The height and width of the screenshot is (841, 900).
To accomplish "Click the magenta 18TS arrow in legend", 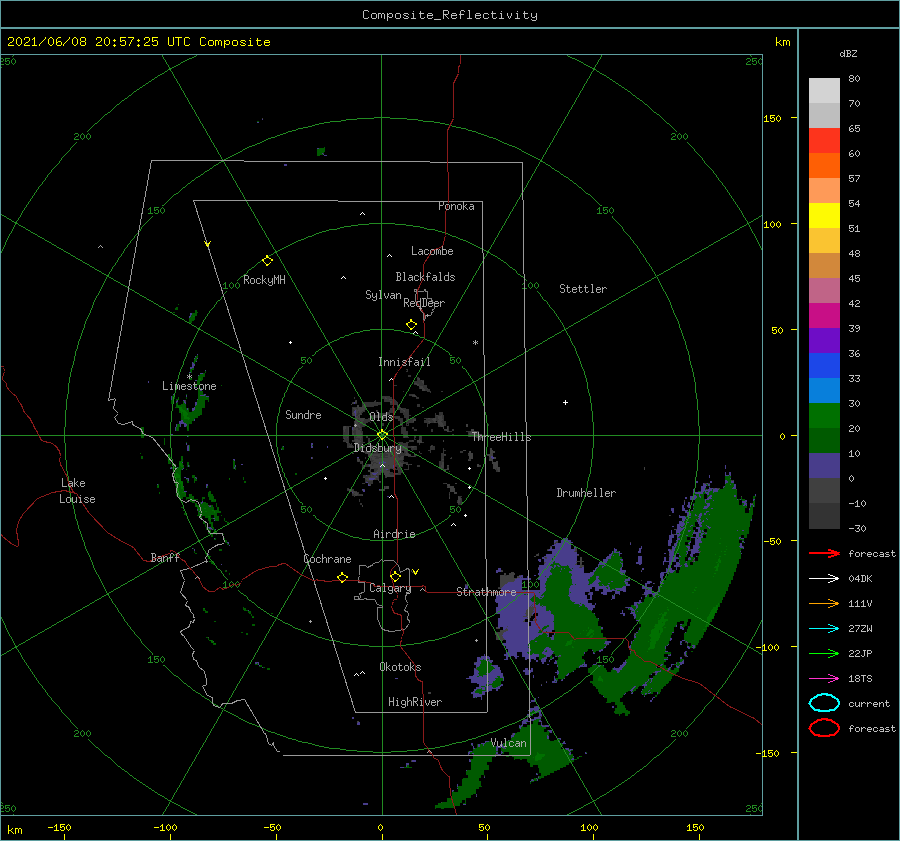I will [824, 679].
